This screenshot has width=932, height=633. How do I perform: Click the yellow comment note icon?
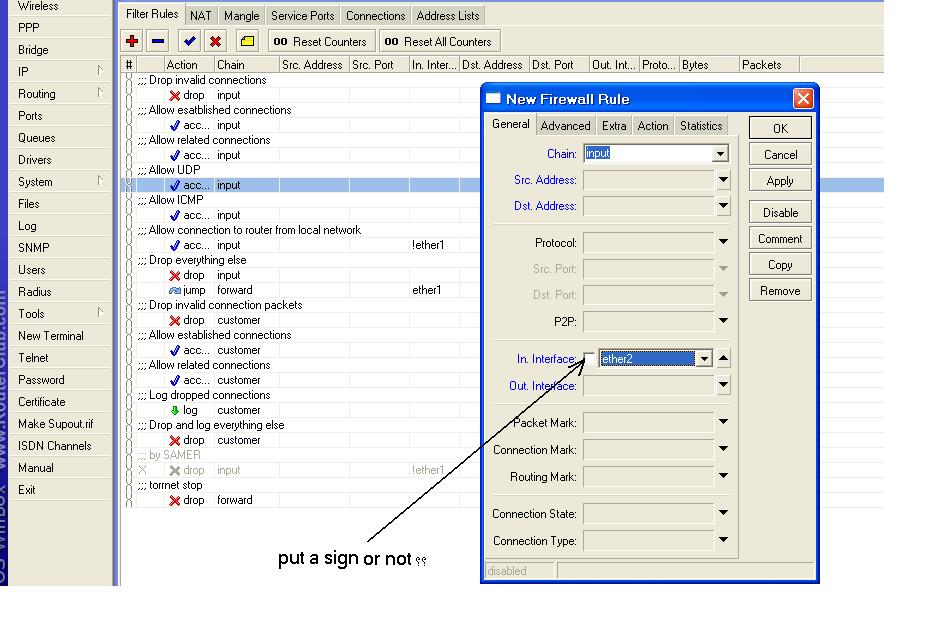click(247, 41)
